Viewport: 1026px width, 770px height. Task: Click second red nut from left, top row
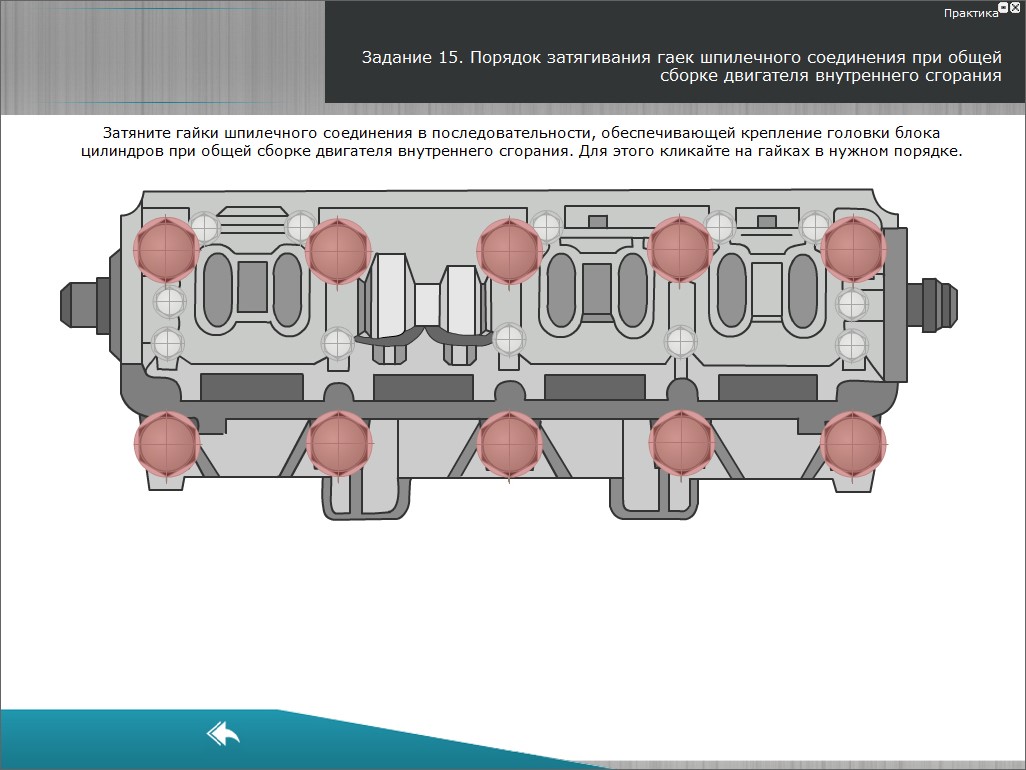[x=338, y=250]
